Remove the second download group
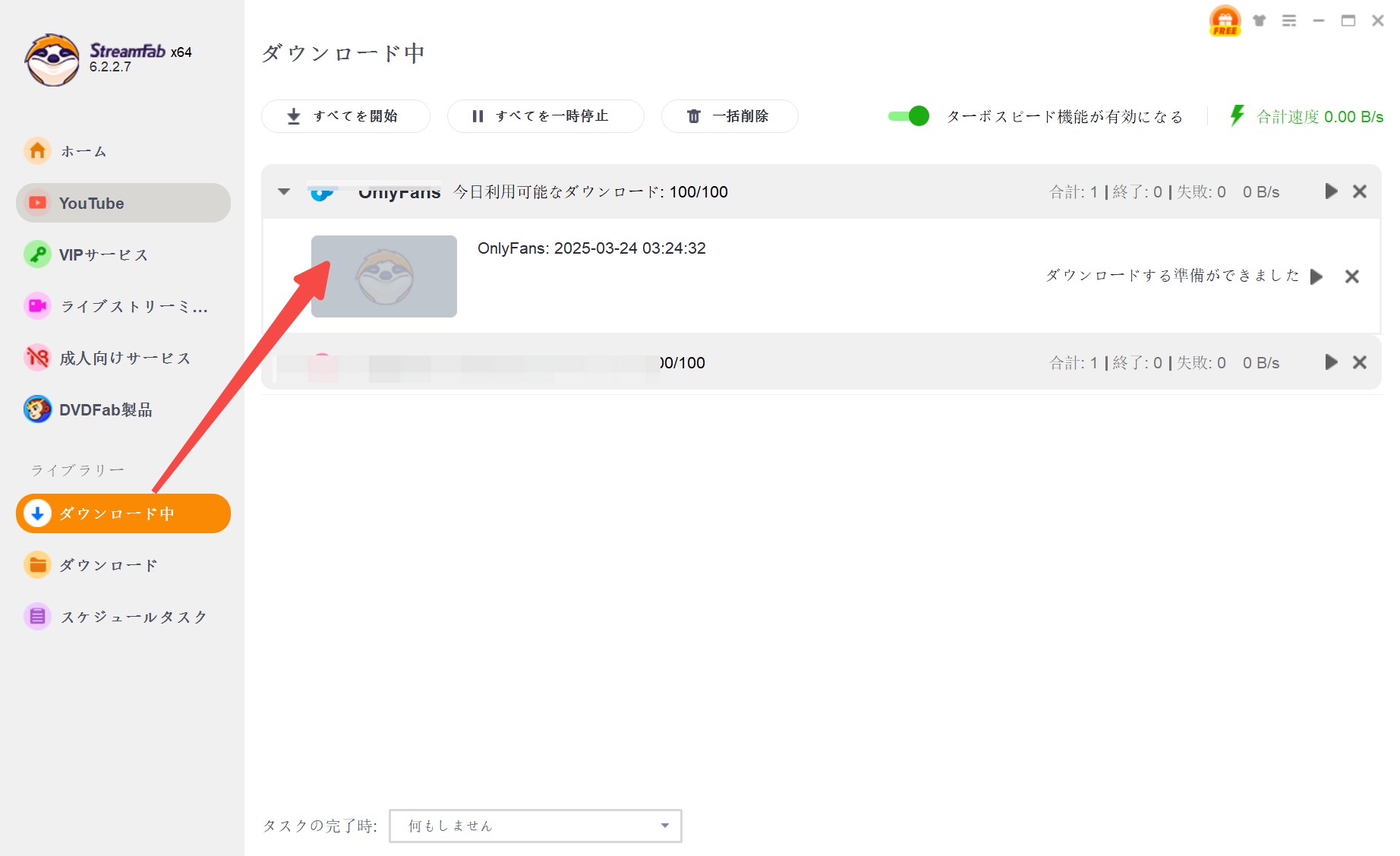 coord(1360,362)
